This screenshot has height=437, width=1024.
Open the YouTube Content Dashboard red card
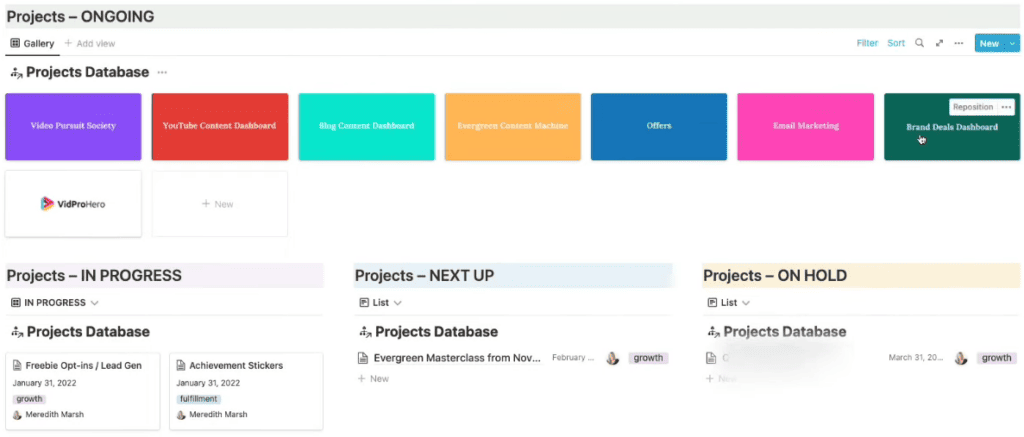(219, 127)
